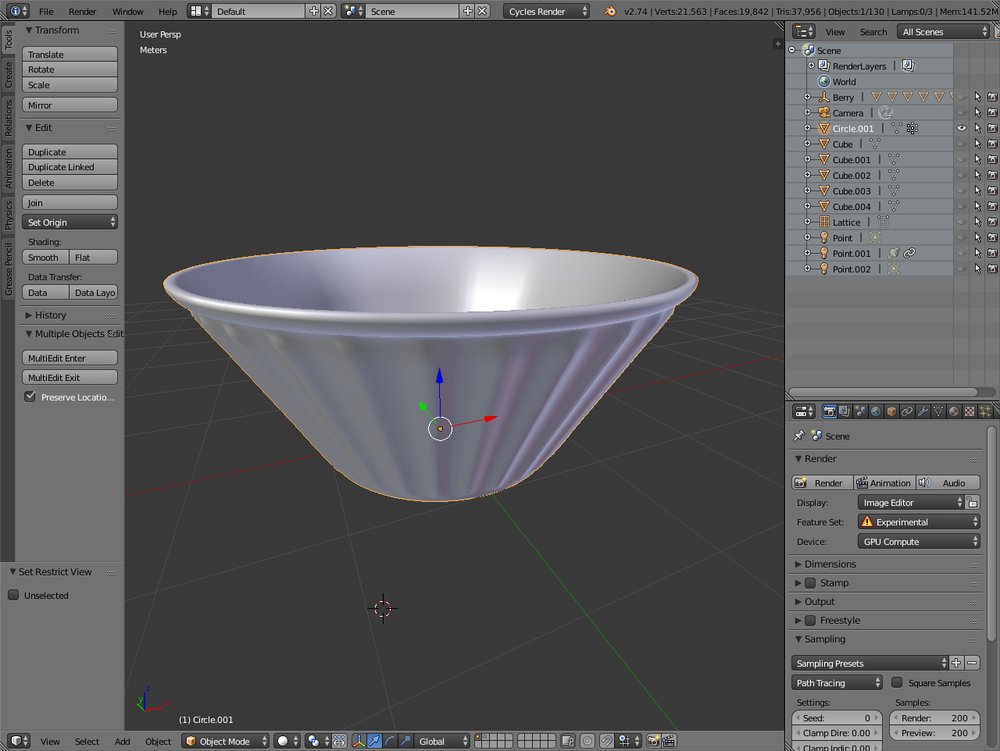This screenshot has height=751, width=1000.
Task: Open the Object properties tab (cube icon)
Action: tap(891, 411)
